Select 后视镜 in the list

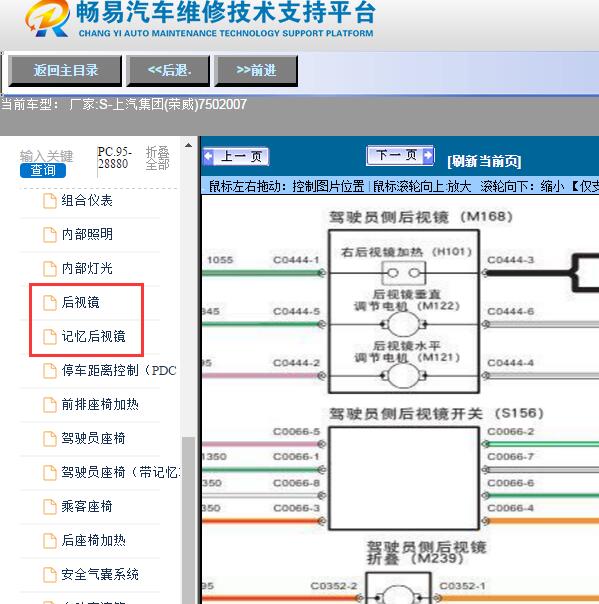[x=81, y=302]
